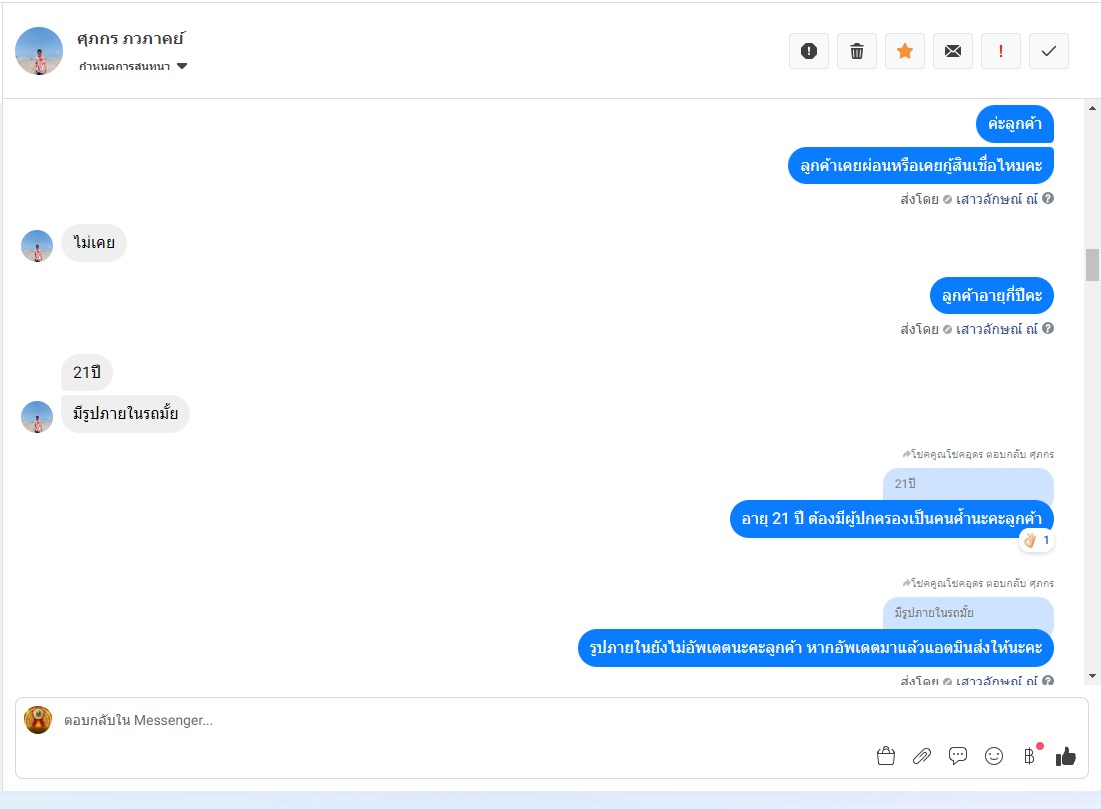The image size is (1101, 809).
Task: Attach a file with paperclip icon
Action: pyautogui.click(x=922, y=756)
